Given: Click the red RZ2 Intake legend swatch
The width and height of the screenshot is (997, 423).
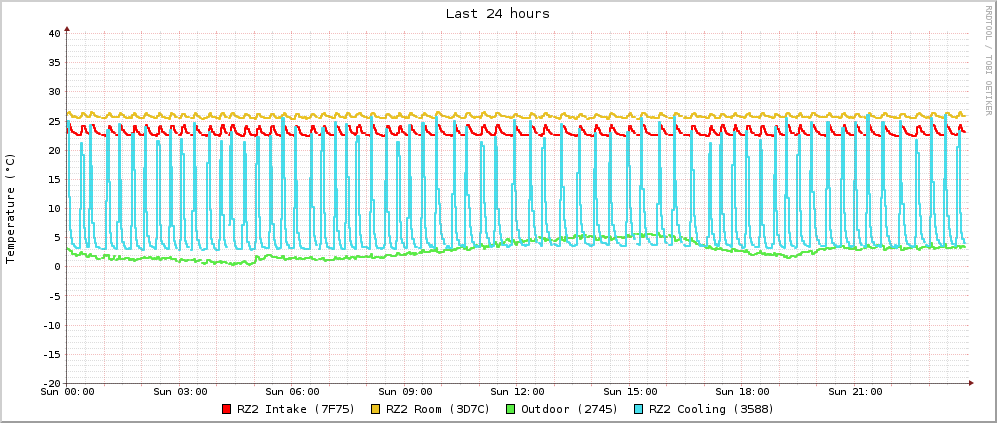Looking at the screenshot, I should [x=227, y=409].
